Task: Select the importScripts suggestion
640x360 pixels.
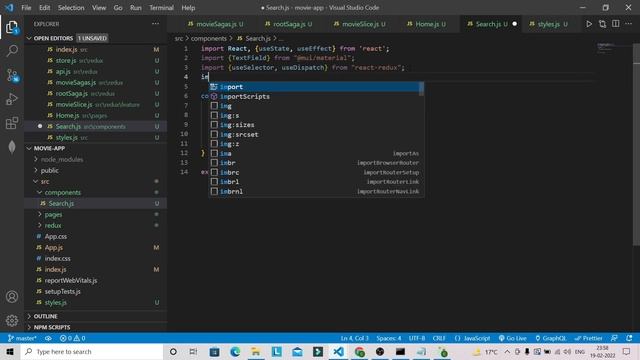Action: (x=314, y=97)
